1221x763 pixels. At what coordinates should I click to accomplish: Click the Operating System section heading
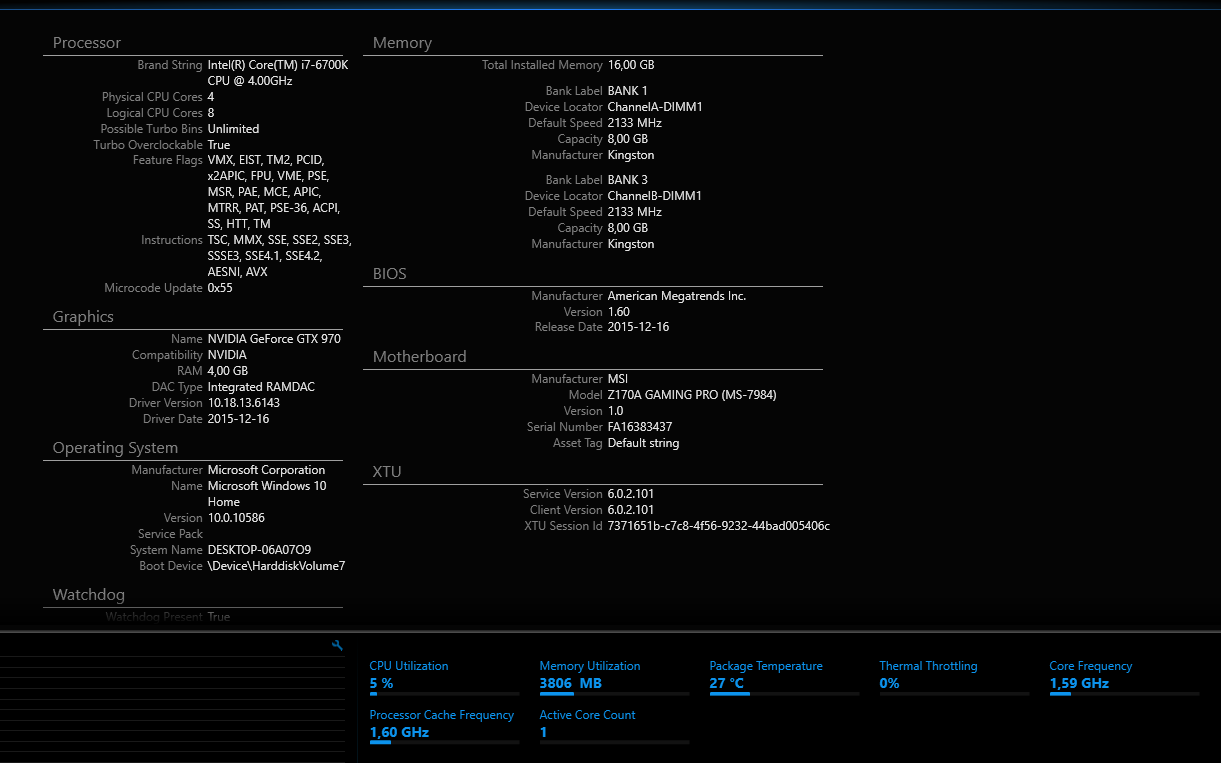[115, 448]
